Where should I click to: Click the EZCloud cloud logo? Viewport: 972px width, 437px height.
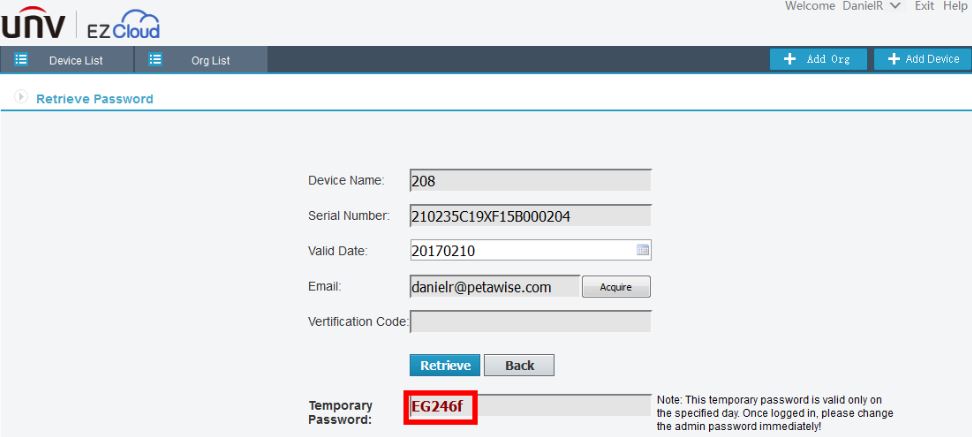pyautogui.click(x=130, y=22)
